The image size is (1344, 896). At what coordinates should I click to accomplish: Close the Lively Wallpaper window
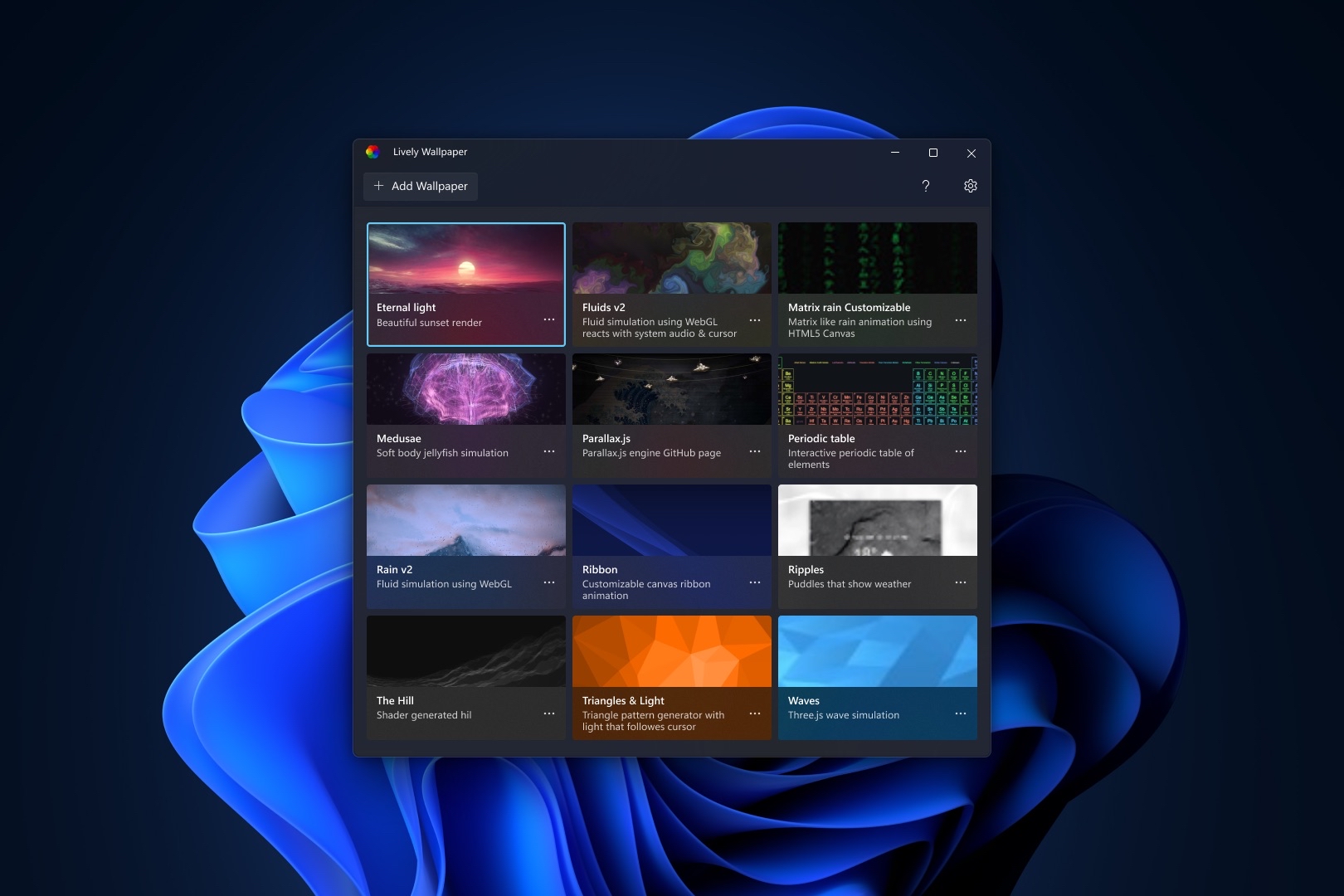[971, 153]
